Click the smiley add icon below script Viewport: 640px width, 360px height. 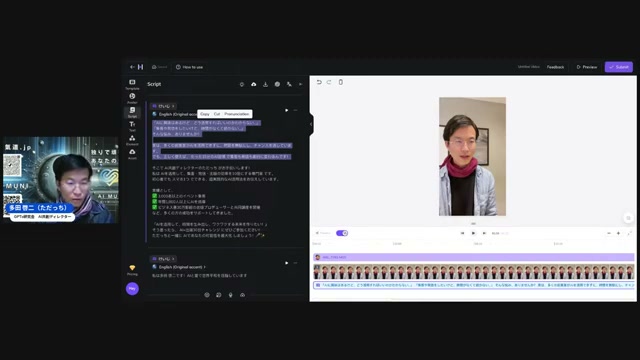(x=207, y=295)
